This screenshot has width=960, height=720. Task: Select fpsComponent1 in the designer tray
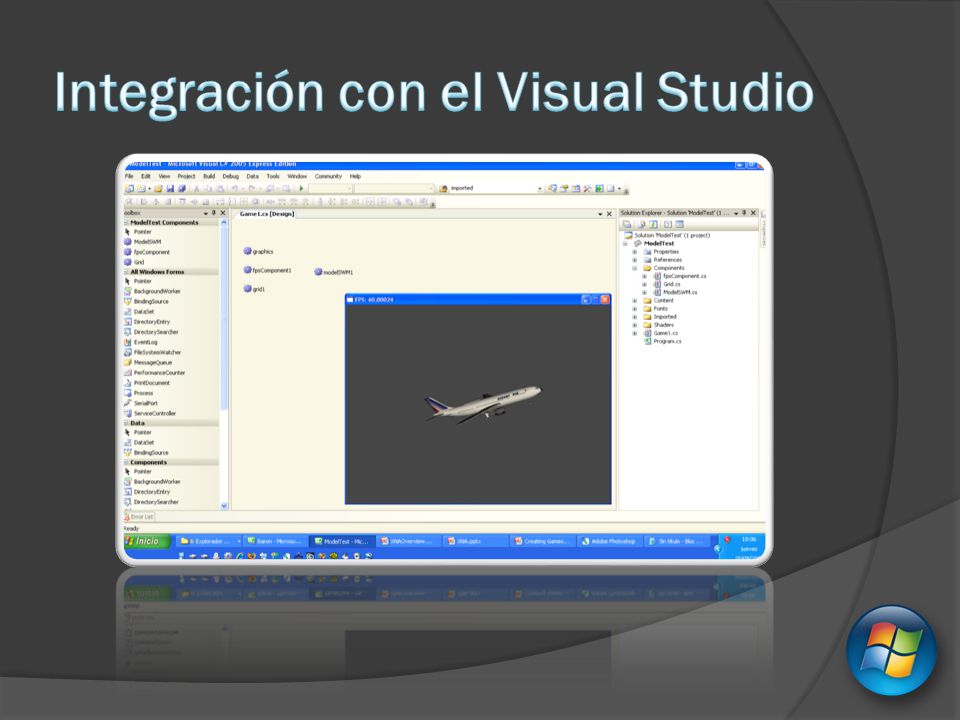(268, 270)
